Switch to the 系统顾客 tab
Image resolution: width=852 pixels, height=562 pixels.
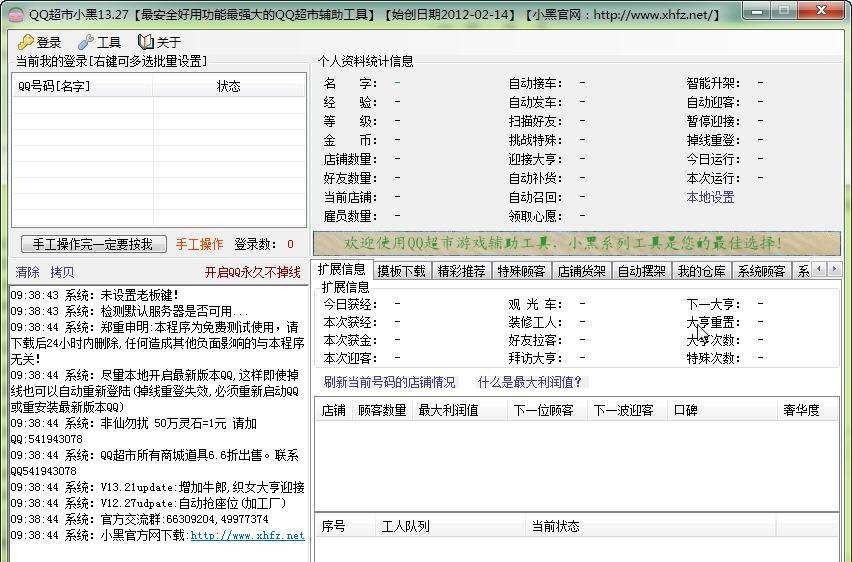(x=761, y=271)
